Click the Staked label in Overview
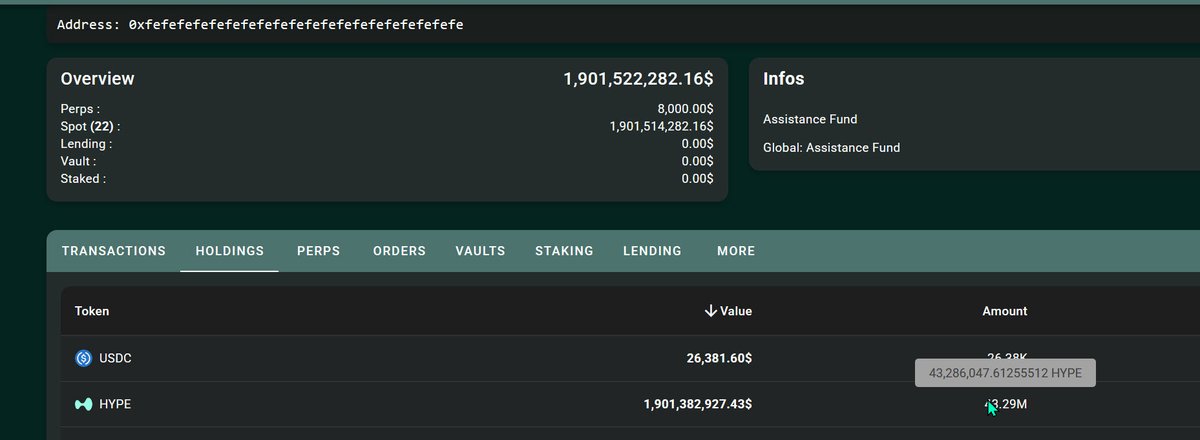The width and height of the screenshot is (1200, 440). click(83, 178)
